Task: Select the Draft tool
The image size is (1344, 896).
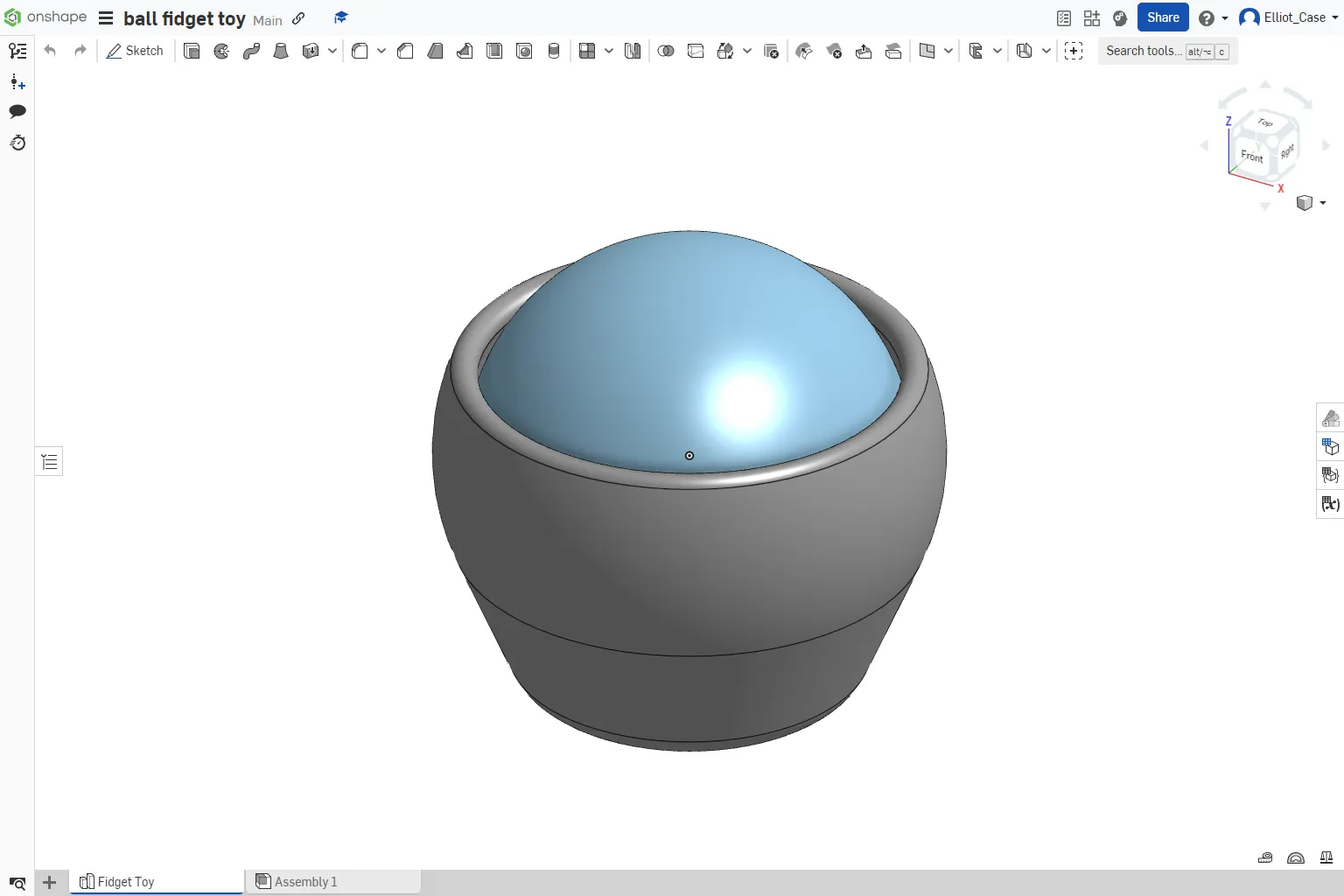Action: (435, 51)
